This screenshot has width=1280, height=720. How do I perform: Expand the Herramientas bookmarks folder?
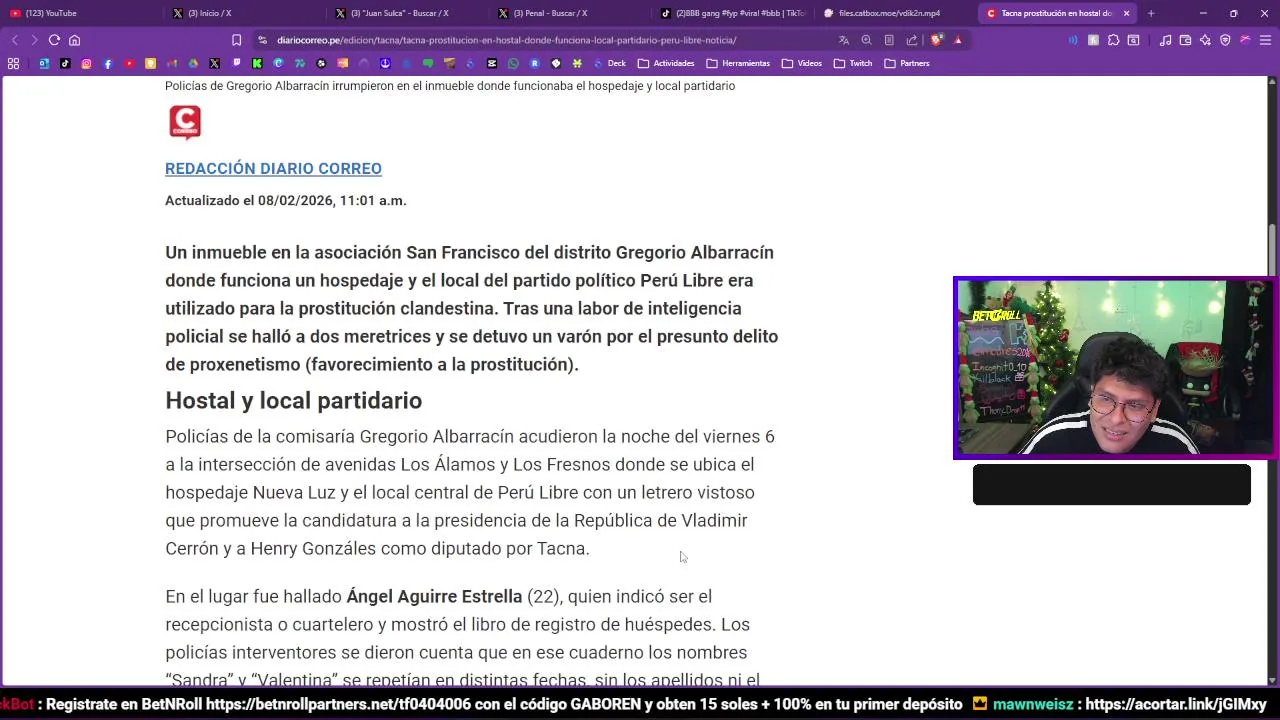pyautogui.click(x=738, y=63)
